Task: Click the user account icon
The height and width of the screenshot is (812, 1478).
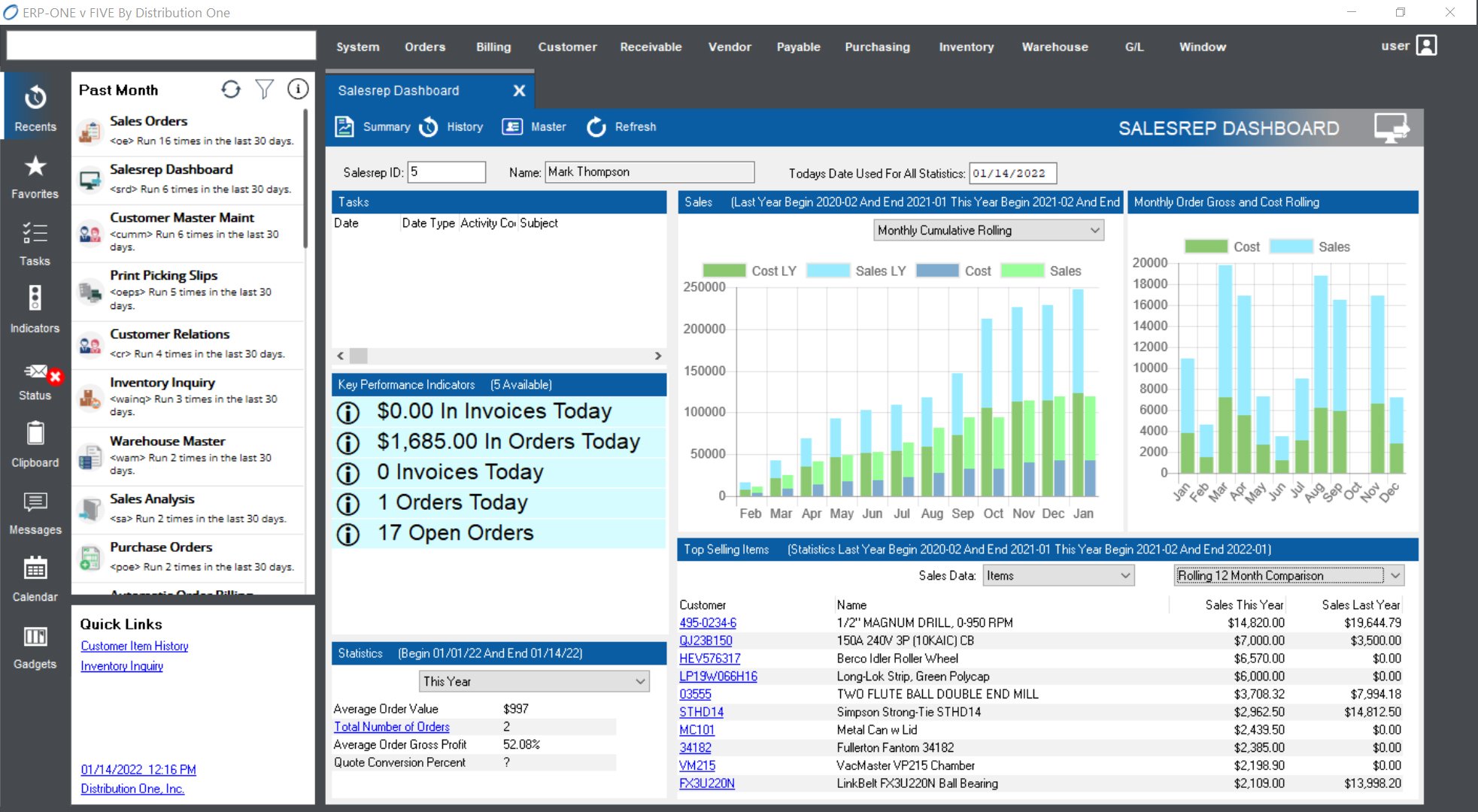Action: pos(1426,46)
